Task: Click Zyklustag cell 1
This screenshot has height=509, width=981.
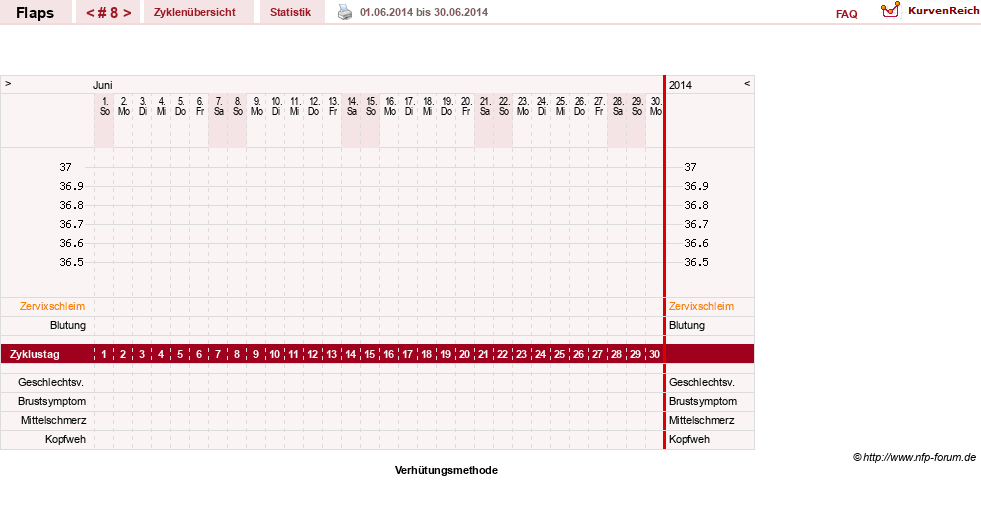Action: point(104,354)
